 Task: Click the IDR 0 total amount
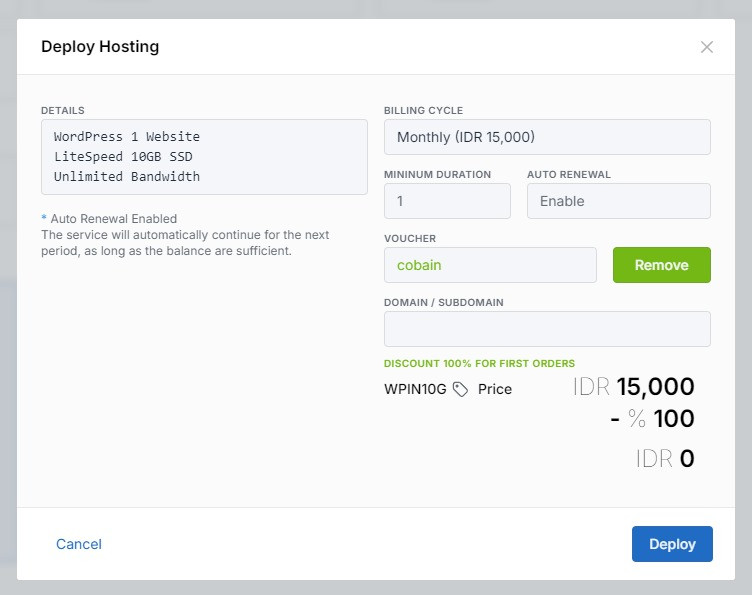point(665,459)
